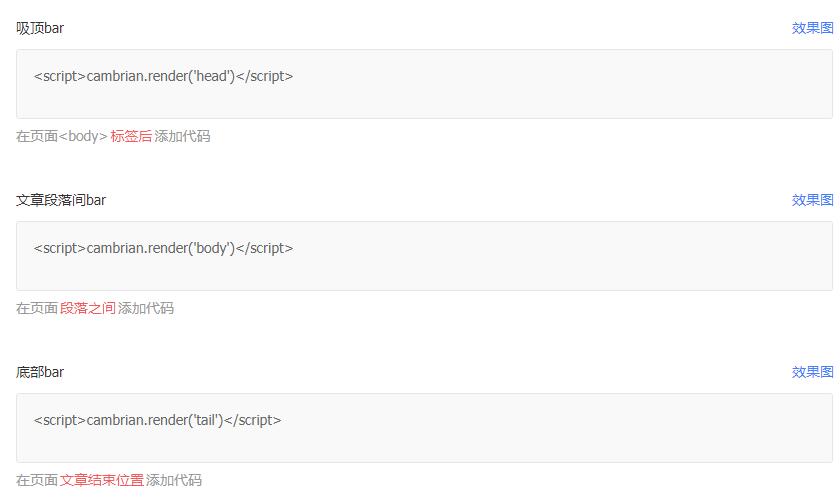Open the 效果图 link for 底部bar

812,372
